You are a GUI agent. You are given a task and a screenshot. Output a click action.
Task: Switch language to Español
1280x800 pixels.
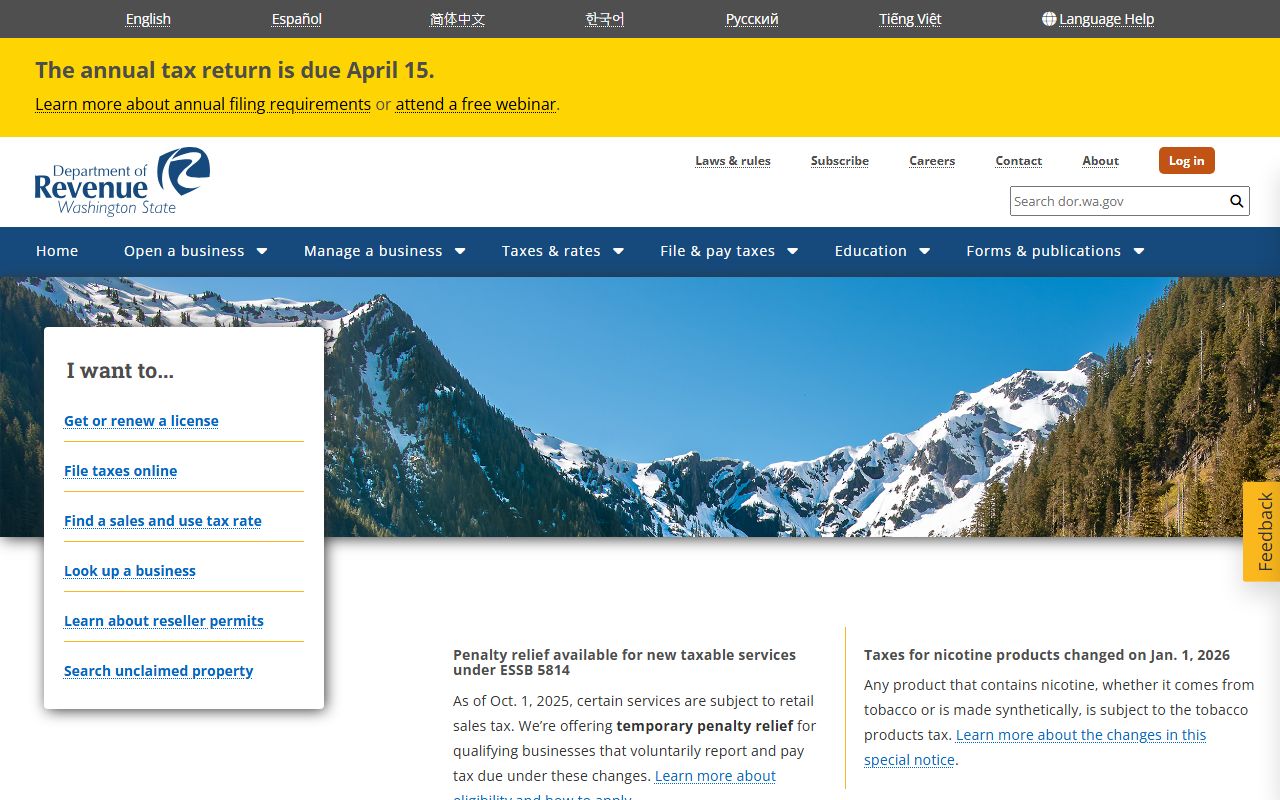(297, 19)
